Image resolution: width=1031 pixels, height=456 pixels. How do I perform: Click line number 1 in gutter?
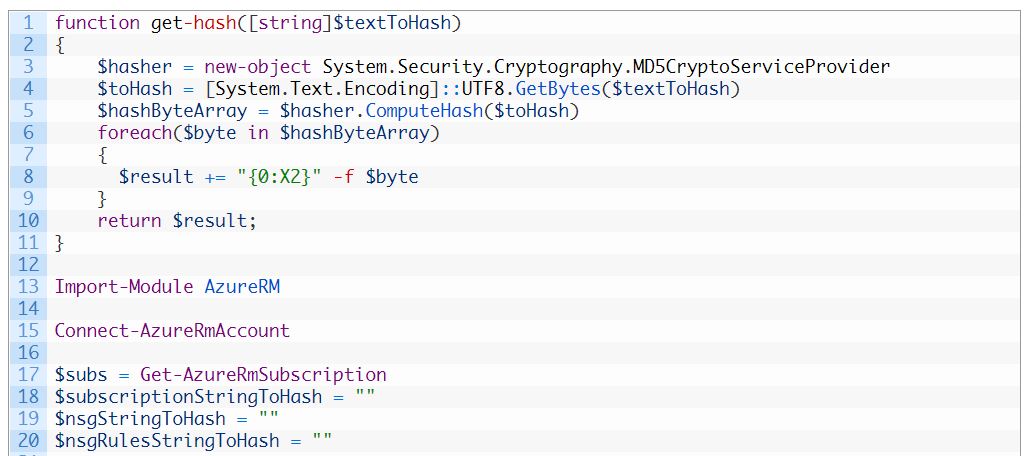(x=28, y=23)
